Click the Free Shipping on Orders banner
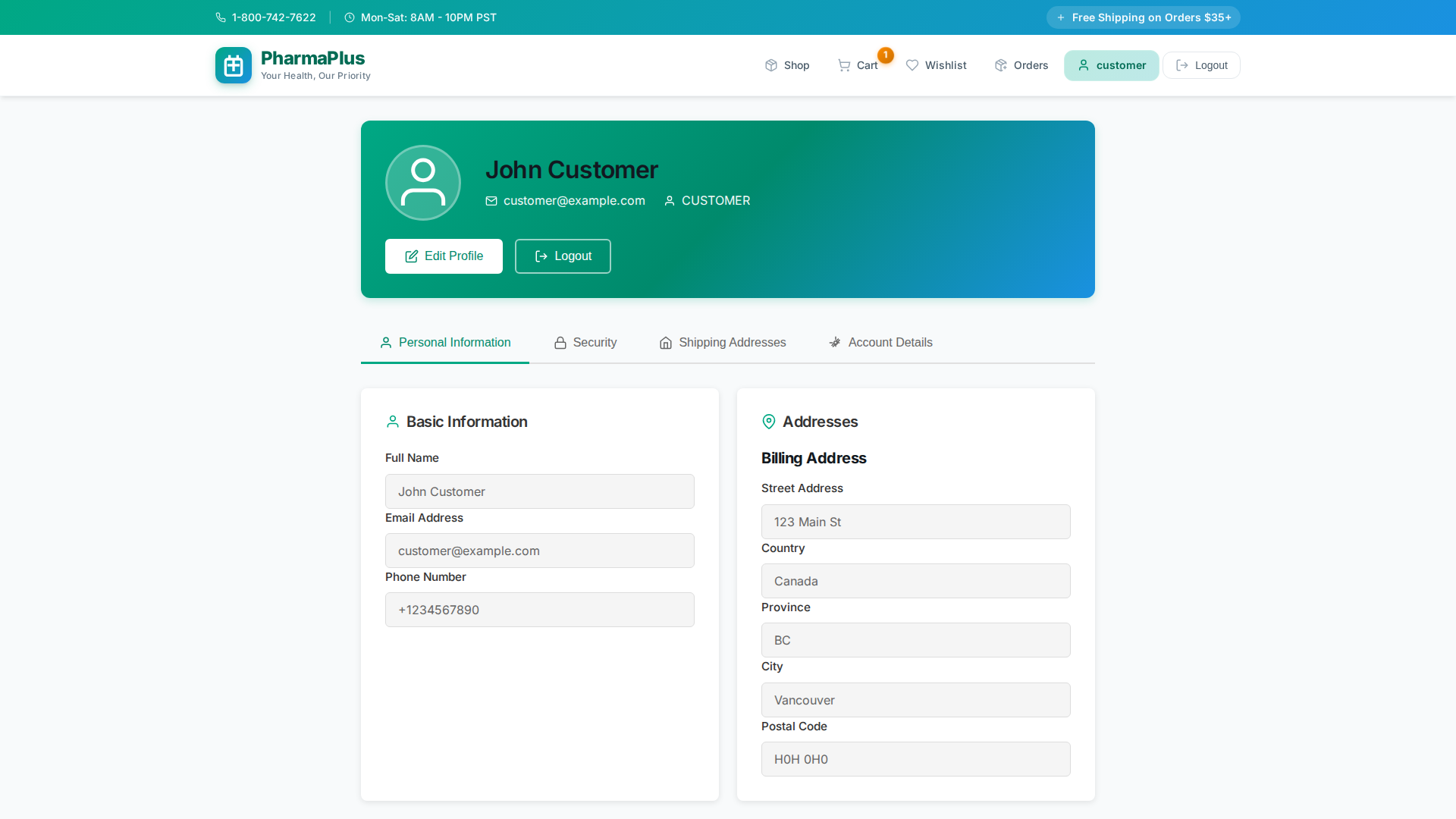Screen dimensions: 1456x819 point(1143,17)
